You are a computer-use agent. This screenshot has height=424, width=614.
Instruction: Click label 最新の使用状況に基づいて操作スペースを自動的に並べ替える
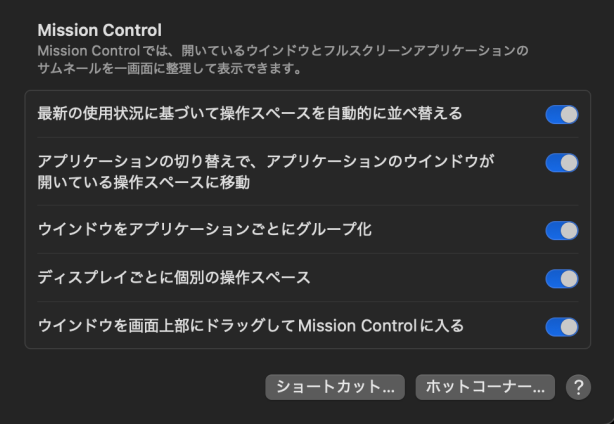pos(250,114)
